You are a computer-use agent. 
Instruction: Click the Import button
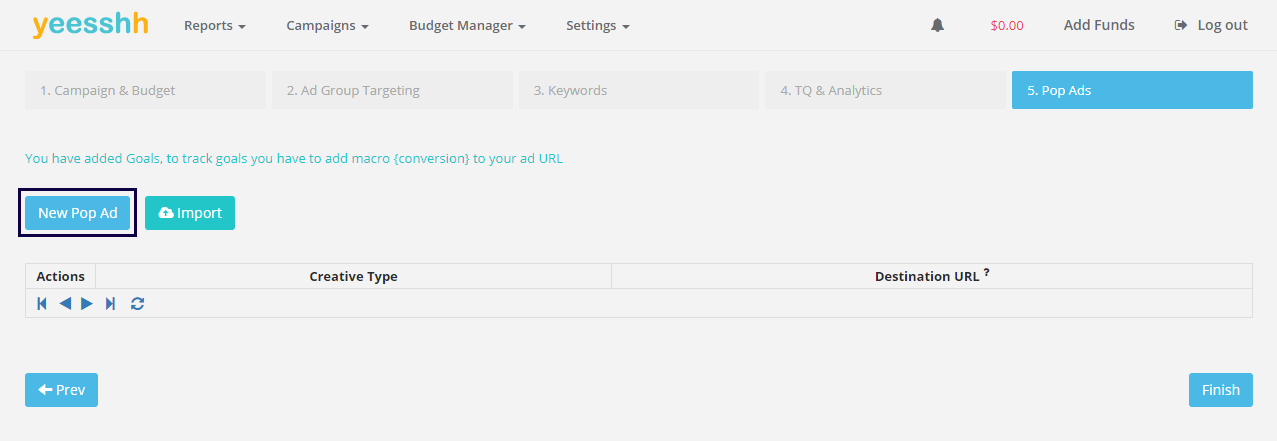(190, 213)
